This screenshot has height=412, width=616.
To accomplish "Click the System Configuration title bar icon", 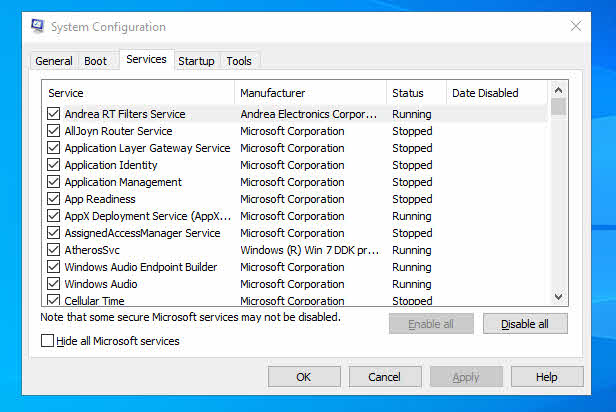I will [38, 26].
